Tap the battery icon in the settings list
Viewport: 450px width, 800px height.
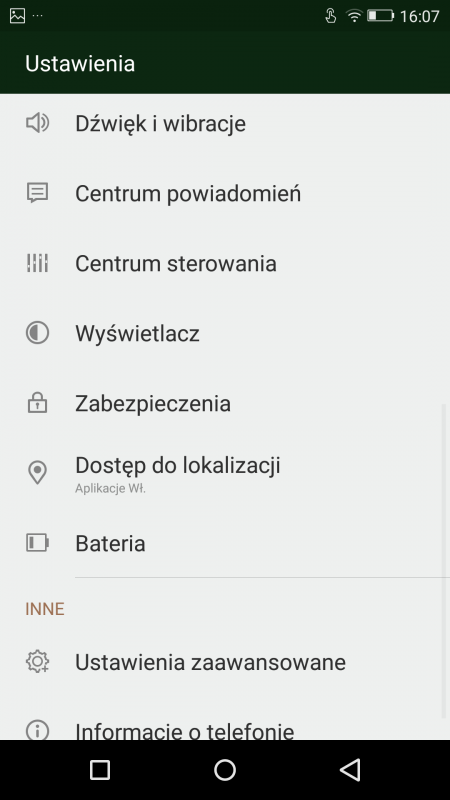tap(37, 543)
